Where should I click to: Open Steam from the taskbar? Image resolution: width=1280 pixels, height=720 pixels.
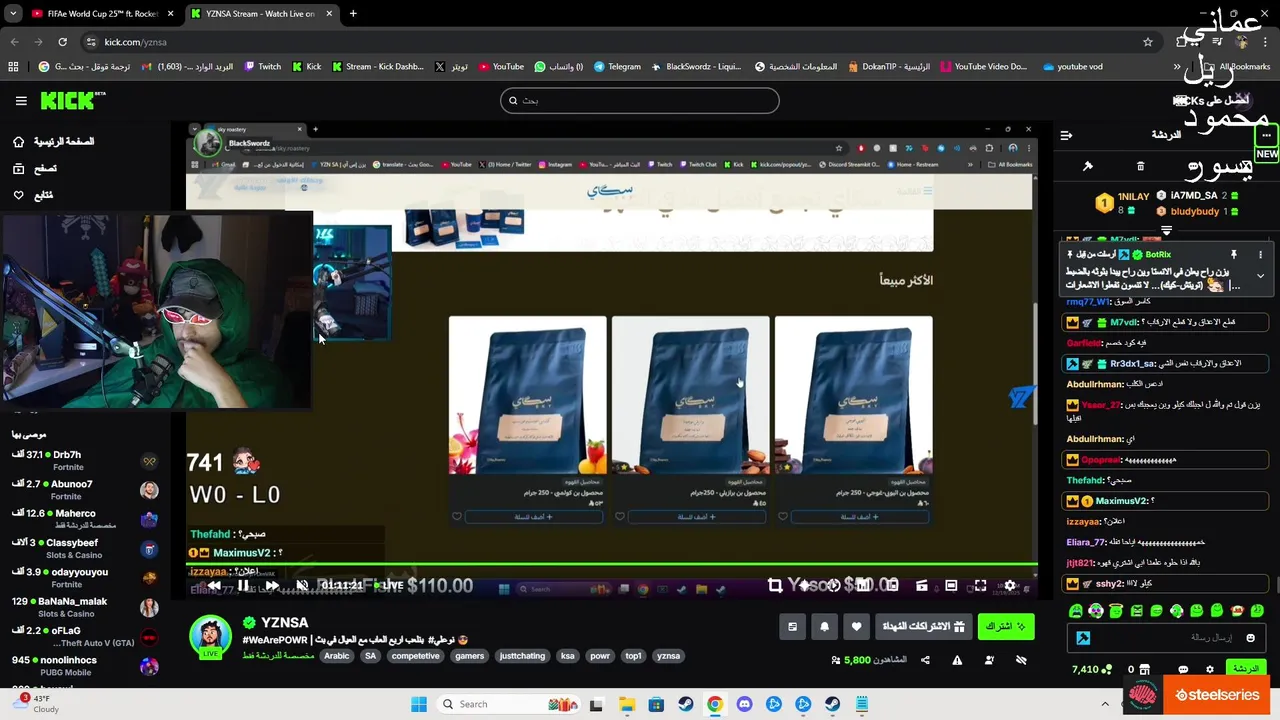point(685,704)
